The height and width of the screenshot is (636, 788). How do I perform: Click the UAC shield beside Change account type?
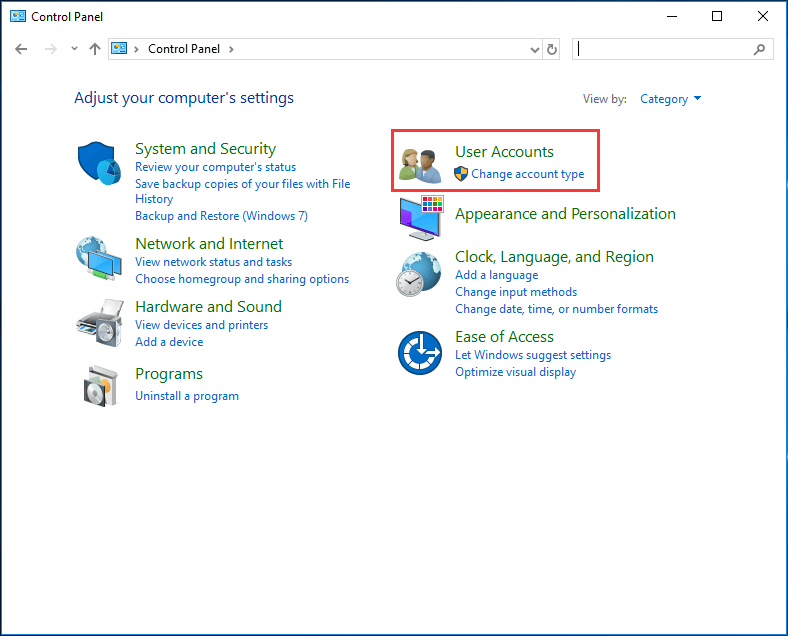(x=461, y=174)
